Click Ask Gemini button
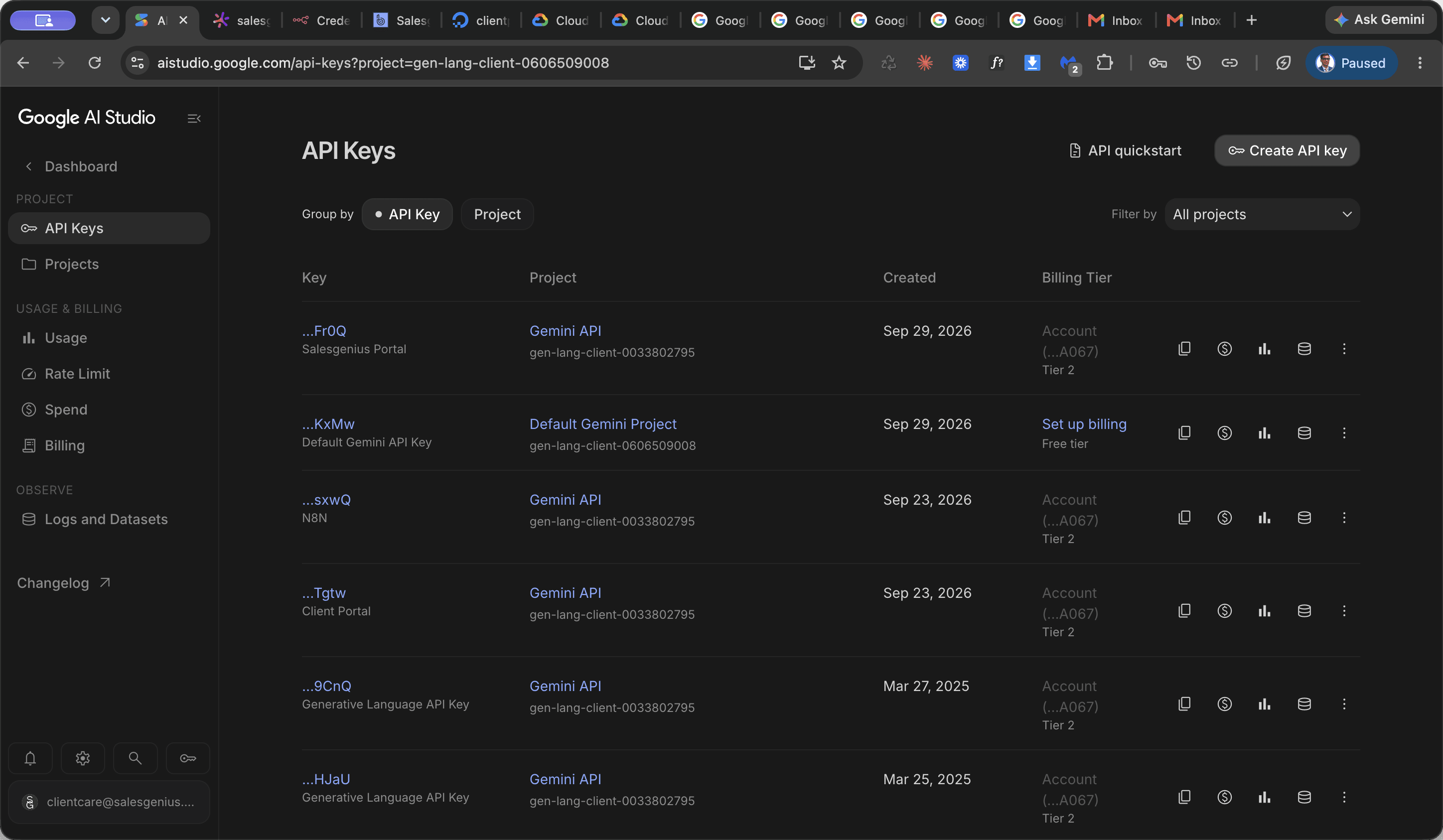 [x=1380, y=20]
